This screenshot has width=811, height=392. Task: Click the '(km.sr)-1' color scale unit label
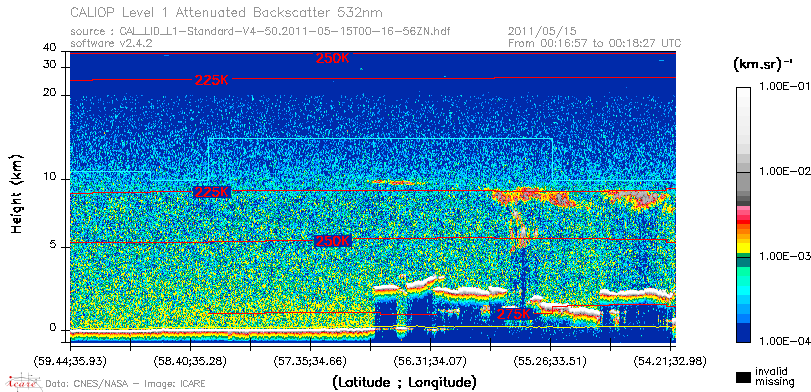(763, 65)
